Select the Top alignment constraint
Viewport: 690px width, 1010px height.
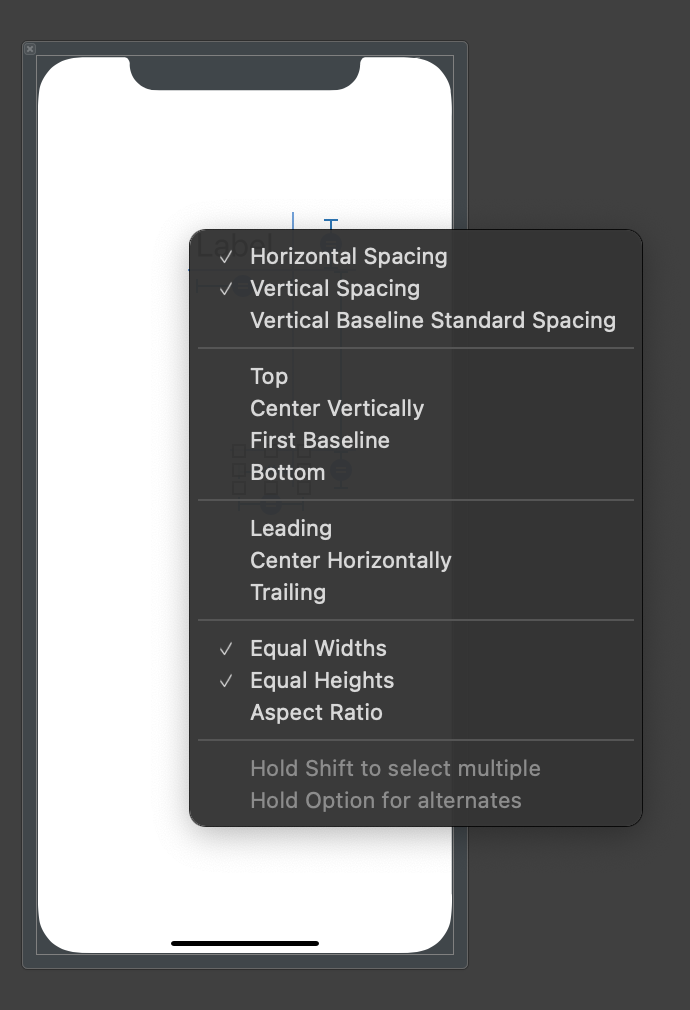tap(269, 376)
